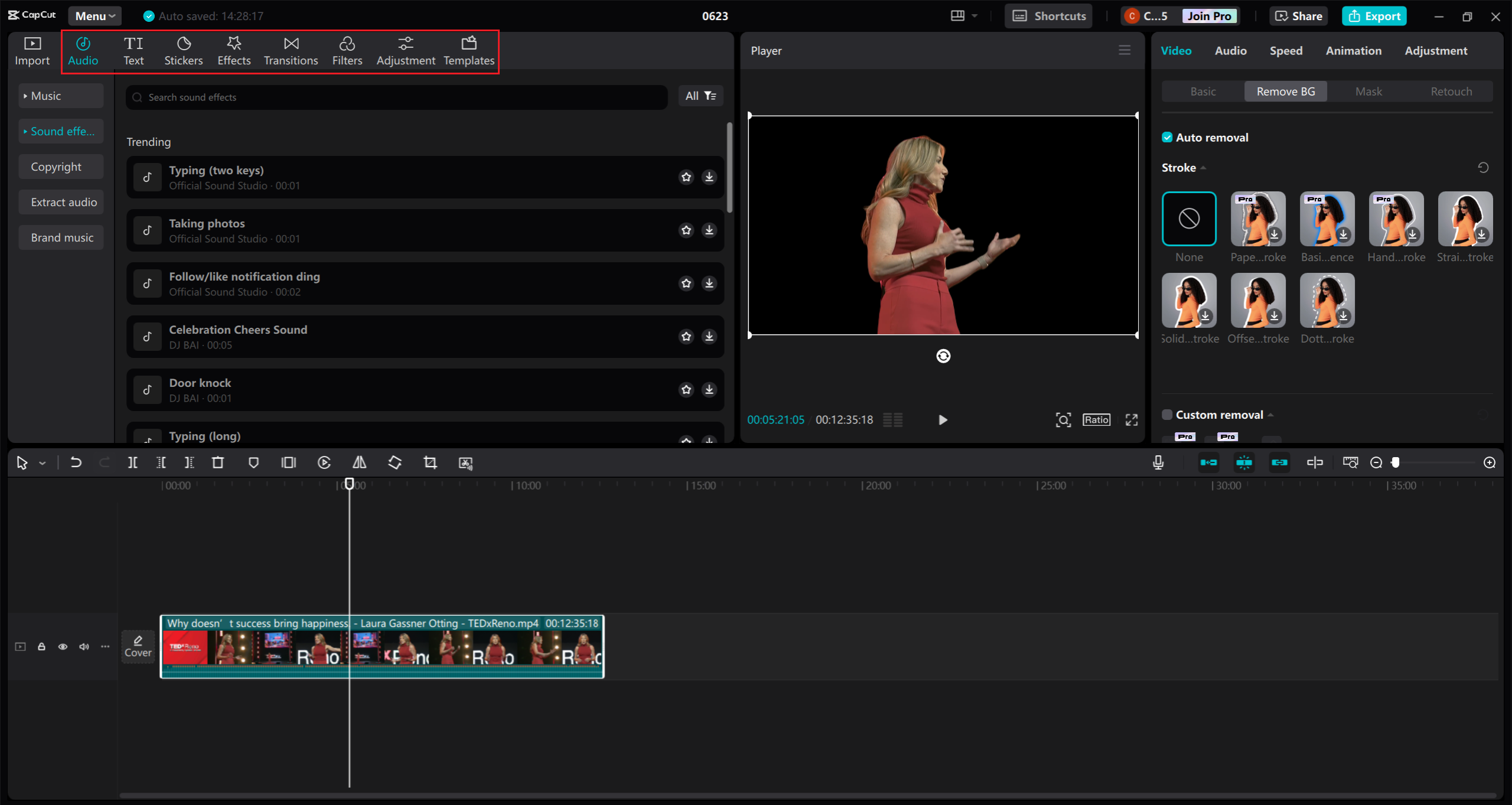Click the timeline zoom slider handle

click(1395, 462)
